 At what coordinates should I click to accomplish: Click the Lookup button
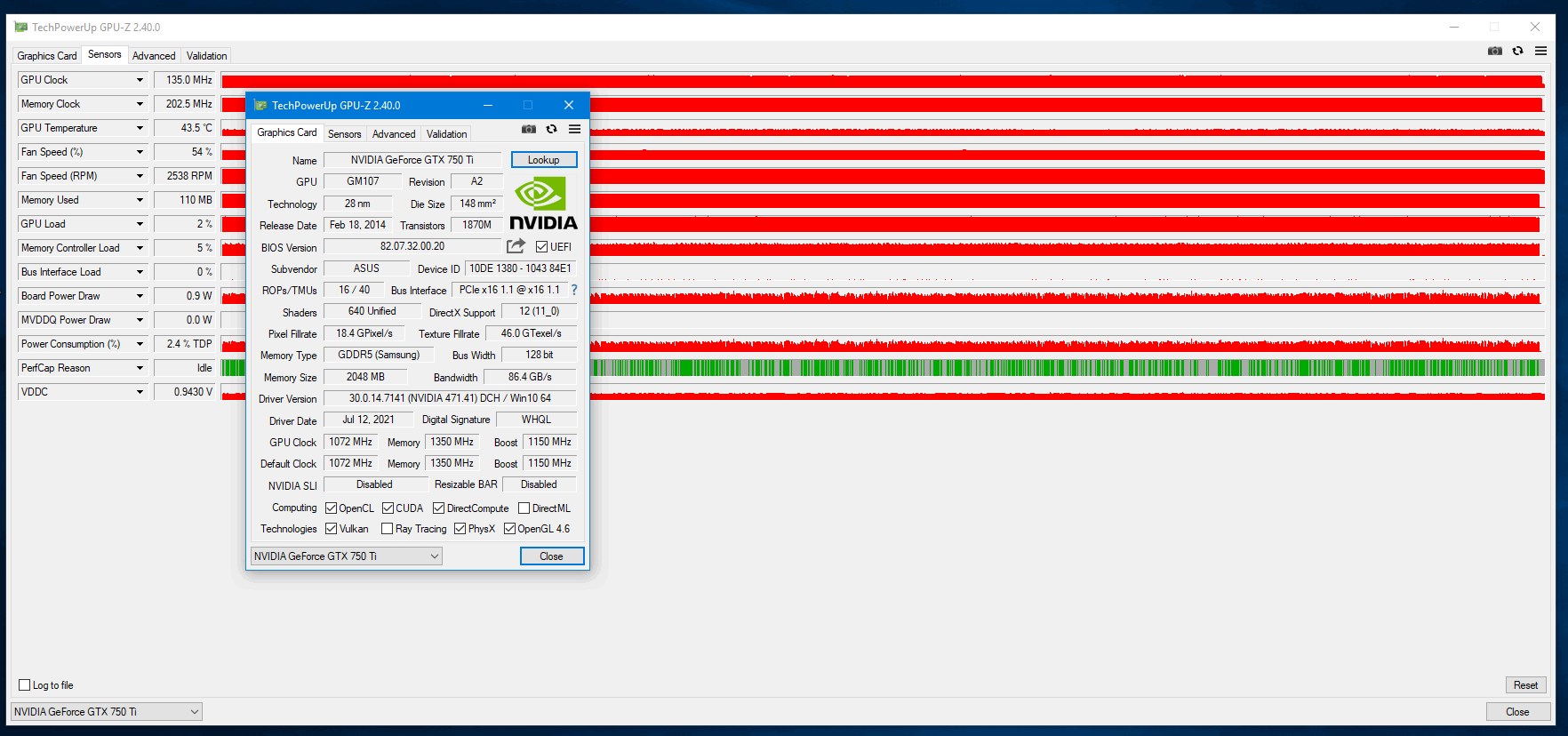coord(544,160)
